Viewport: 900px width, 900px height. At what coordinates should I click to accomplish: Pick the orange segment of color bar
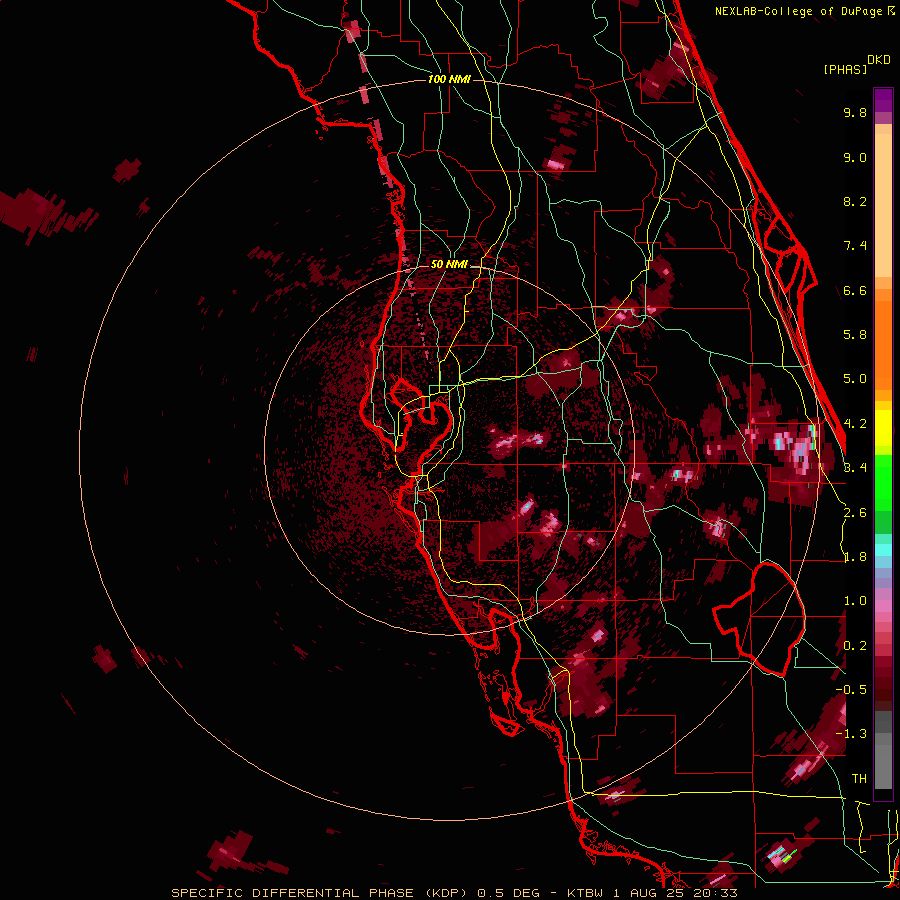click(x=883, y=344)
